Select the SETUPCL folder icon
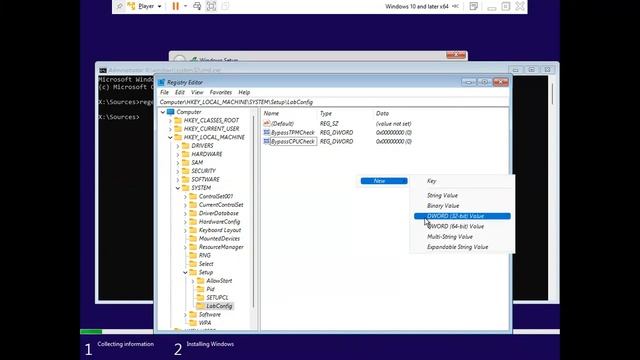The width and height of the screenshot is (640, 360). [200, 298]
